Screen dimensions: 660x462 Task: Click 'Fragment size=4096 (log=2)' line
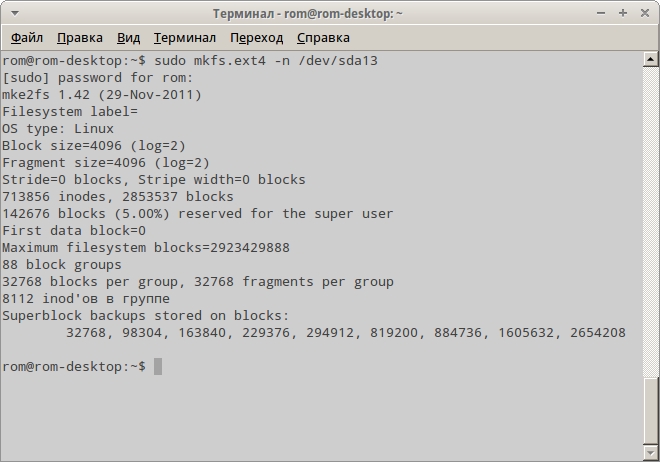[106, 163]
